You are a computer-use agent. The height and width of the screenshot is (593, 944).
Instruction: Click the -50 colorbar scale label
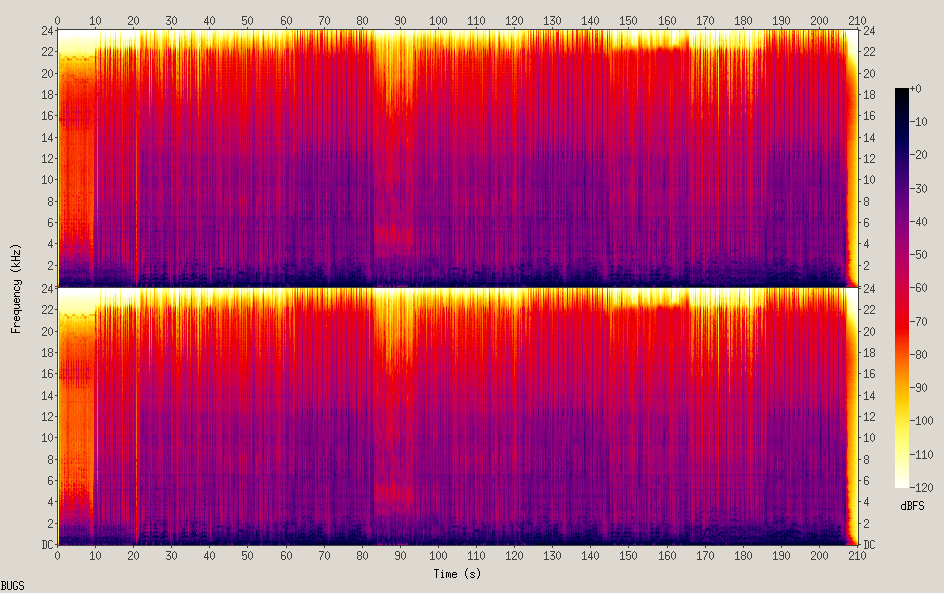pos(919,255)
